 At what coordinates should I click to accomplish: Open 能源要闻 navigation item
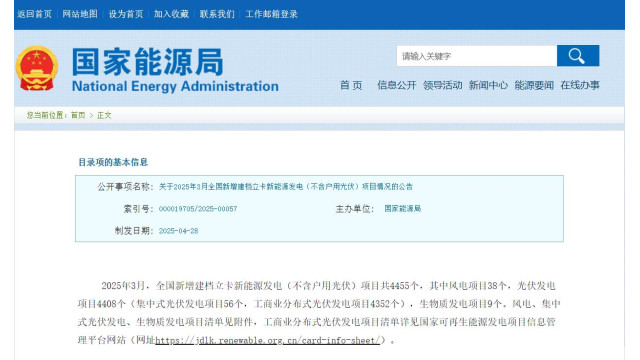pos(534,85)
